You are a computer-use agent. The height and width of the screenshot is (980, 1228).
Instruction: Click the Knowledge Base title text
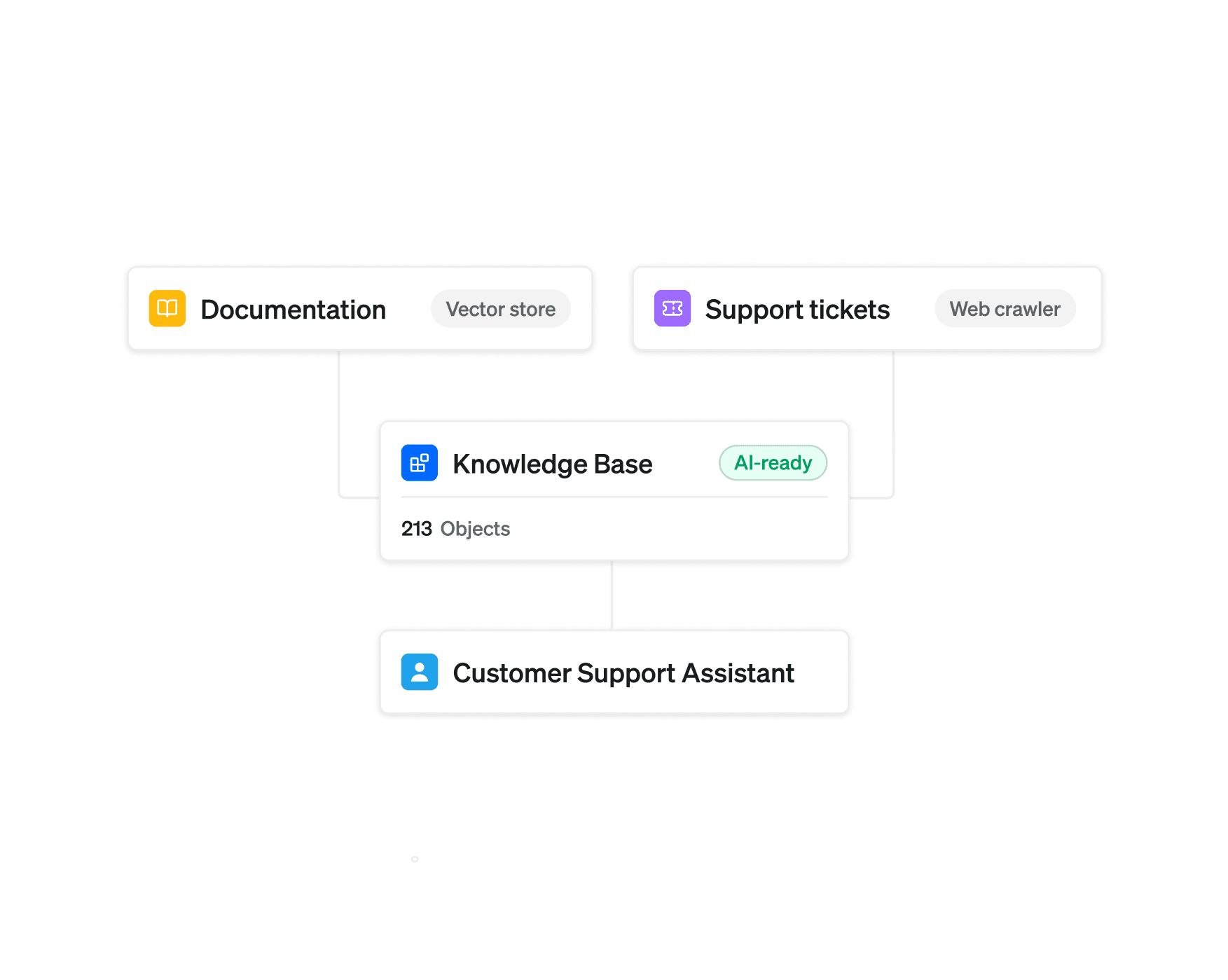pos(553,464)
